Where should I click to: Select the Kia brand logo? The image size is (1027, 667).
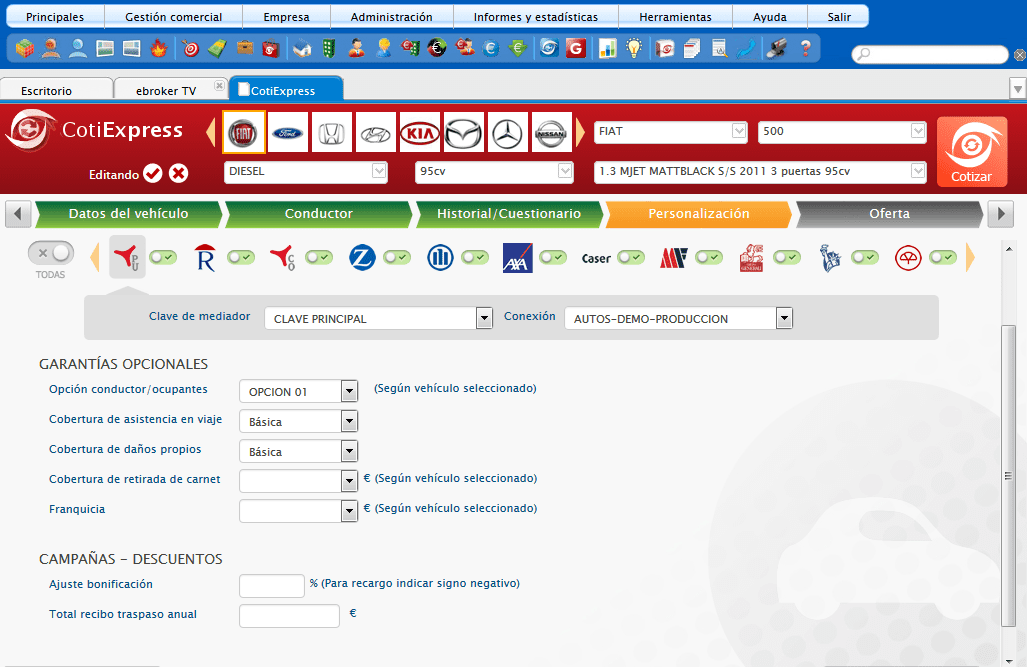coord(419,132)
